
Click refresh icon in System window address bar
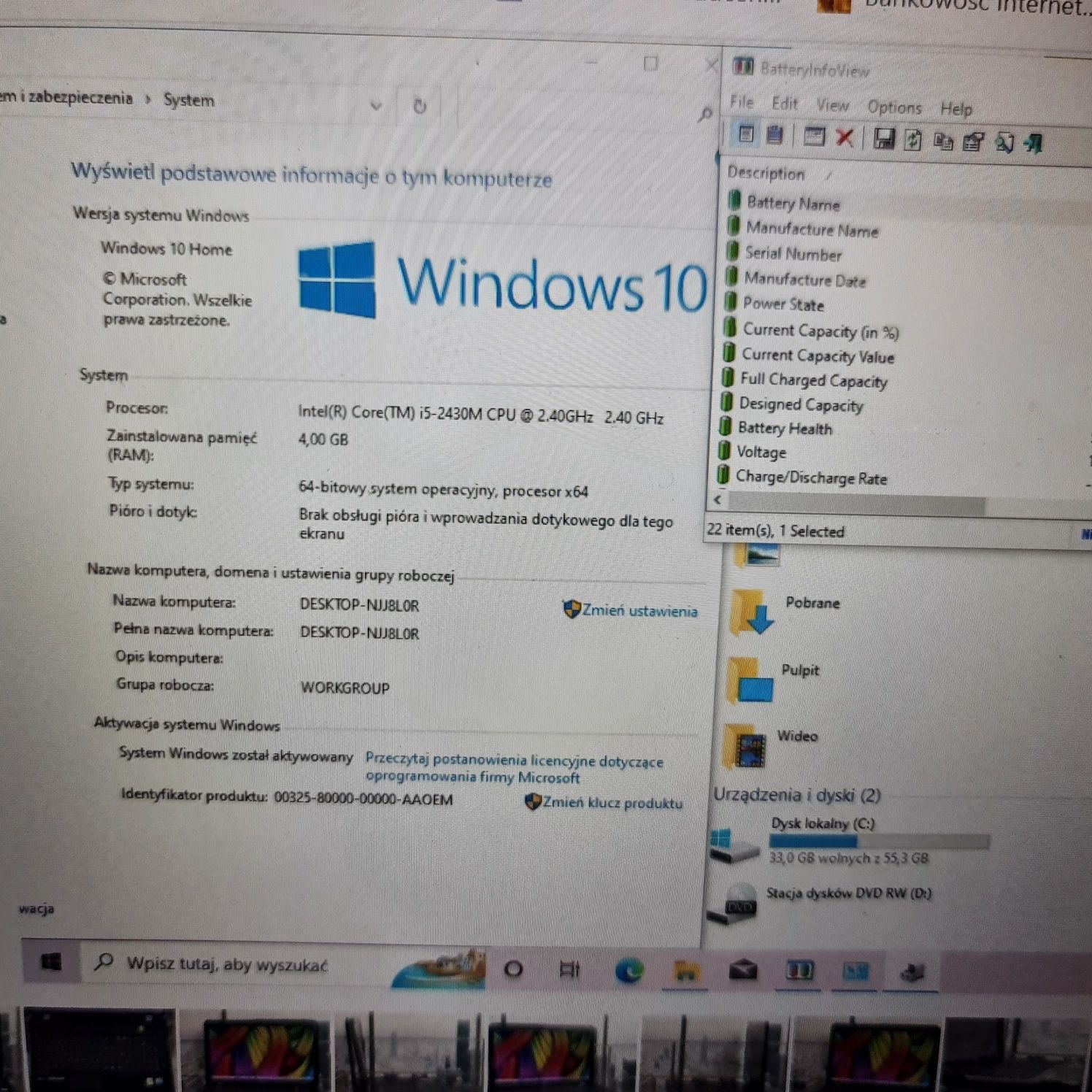tap(420, 107)
